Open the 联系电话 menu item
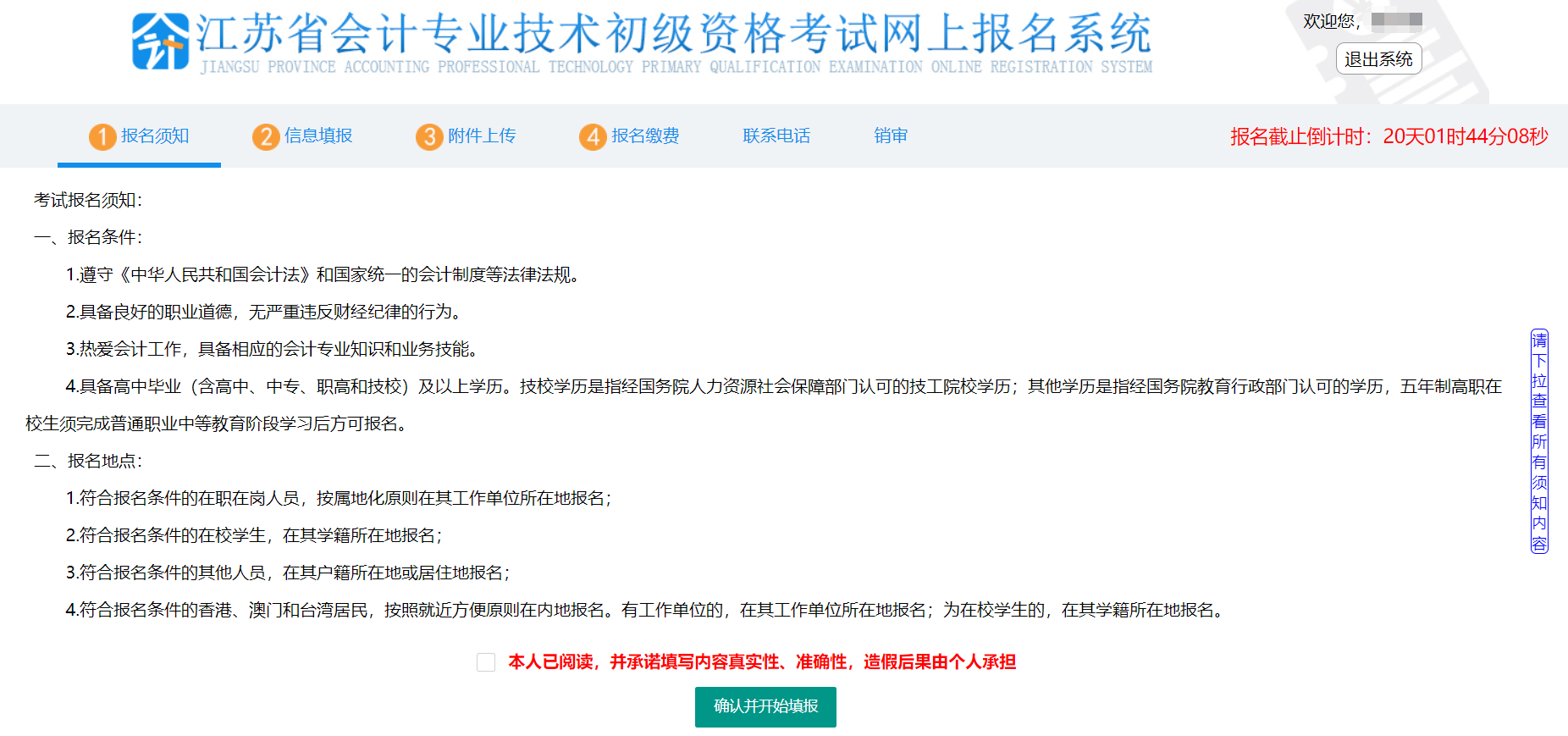 pos(776,136)
